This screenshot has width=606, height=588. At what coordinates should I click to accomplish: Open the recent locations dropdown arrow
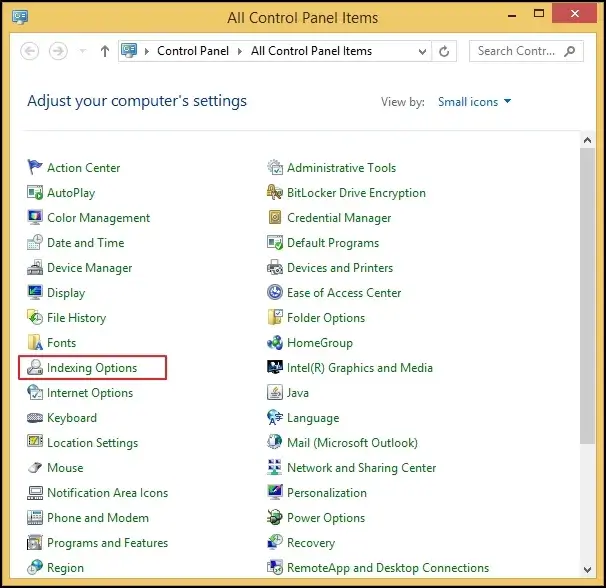tap(82, 51)
